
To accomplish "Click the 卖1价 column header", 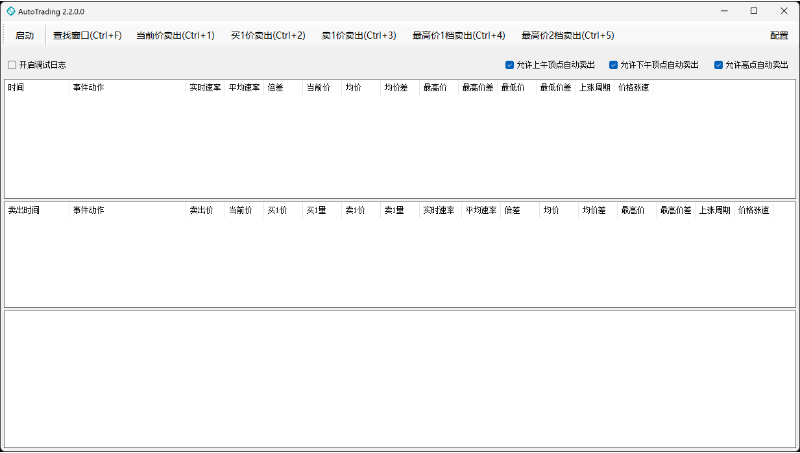I will 361,210.
